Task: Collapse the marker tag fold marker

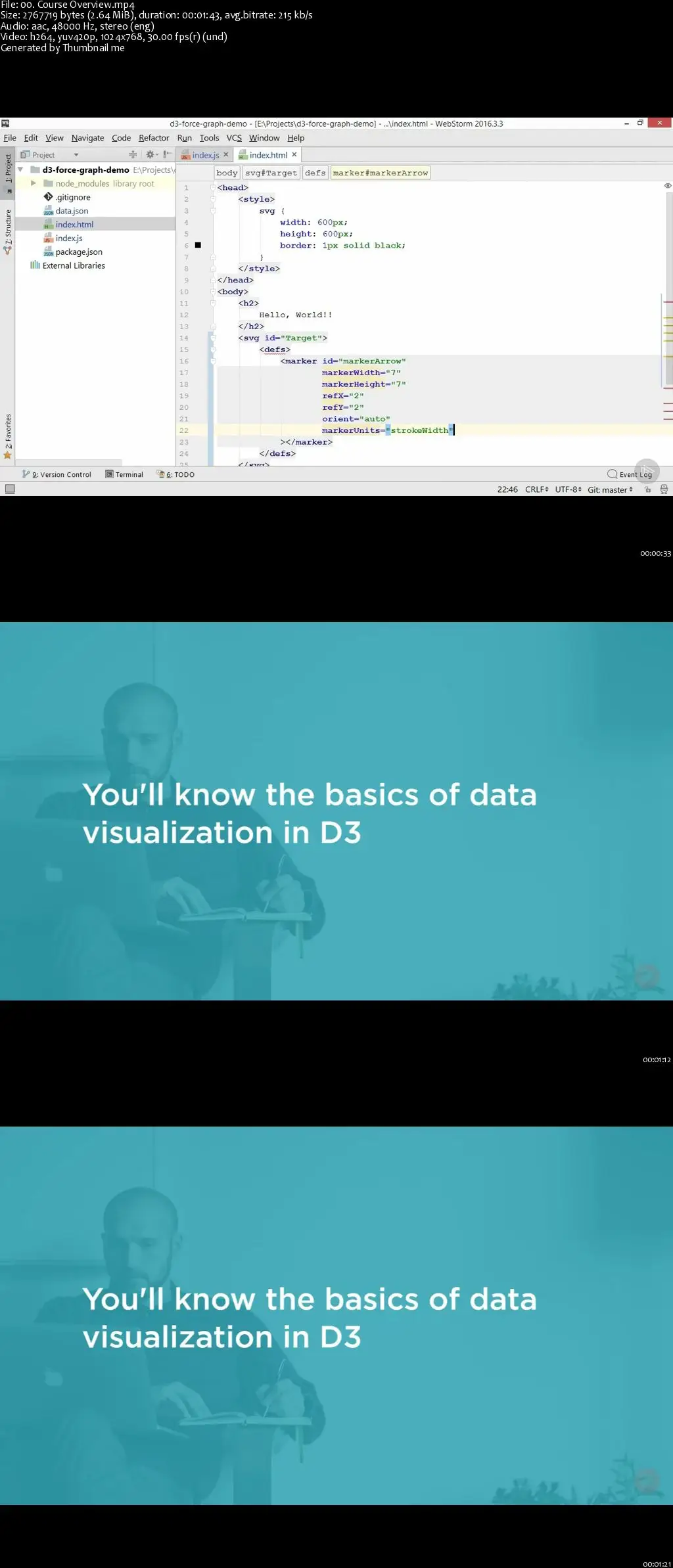Action: (213, 361)
